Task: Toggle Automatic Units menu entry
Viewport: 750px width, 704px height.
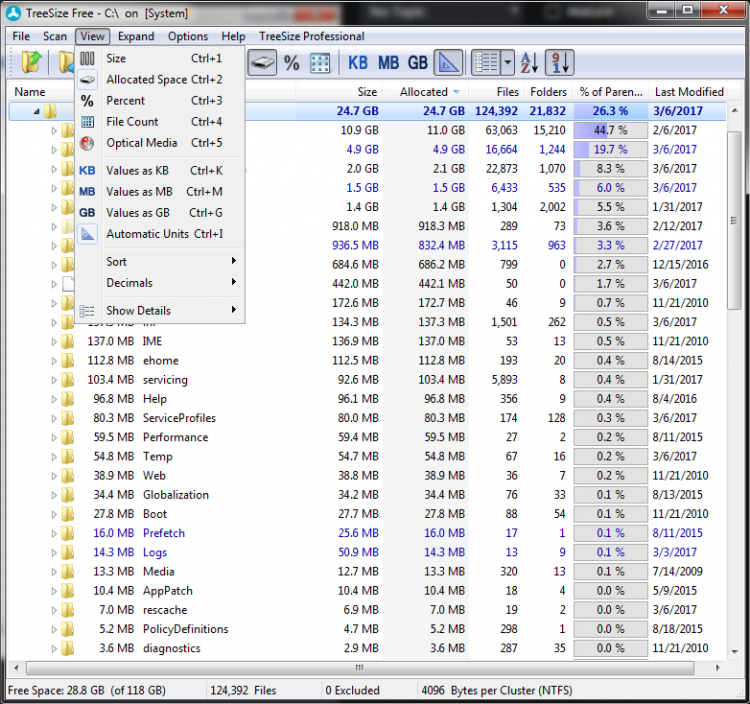Action: pyautogui.click(x=160, y=233)
